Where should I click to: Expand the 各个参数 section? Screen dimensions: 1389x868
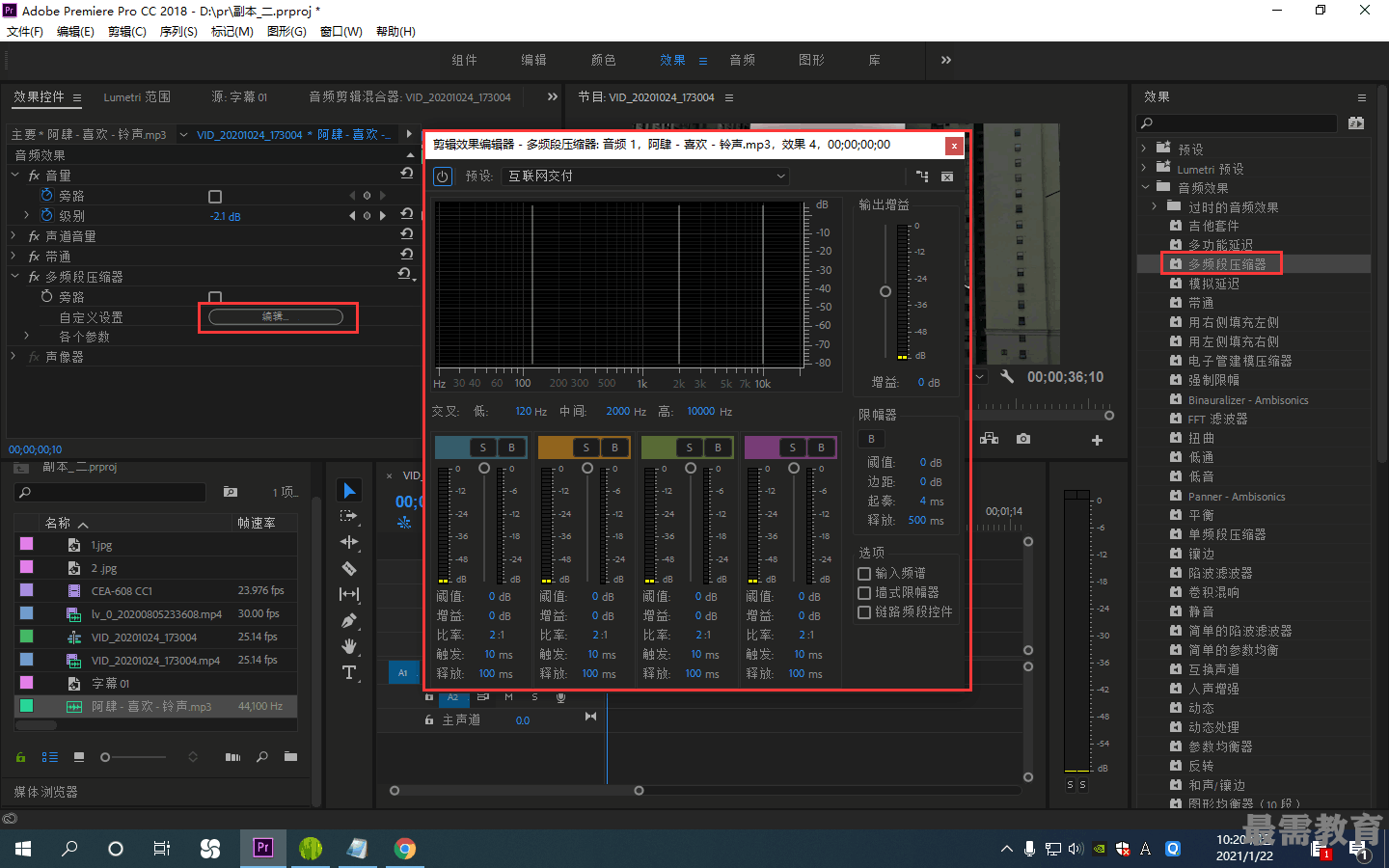point(27,336)
